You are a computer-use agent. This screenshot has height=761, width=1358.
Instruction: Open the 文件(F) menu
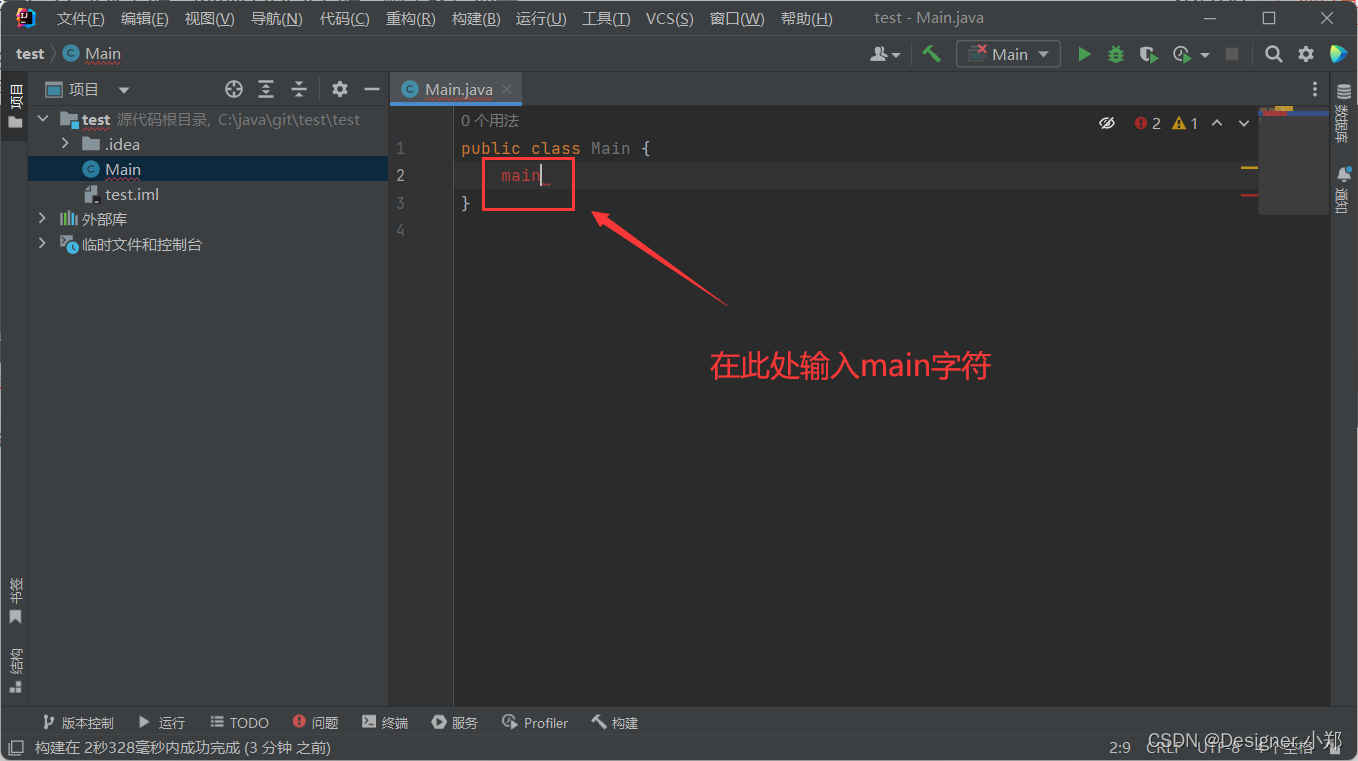click(x=80, y=19)
